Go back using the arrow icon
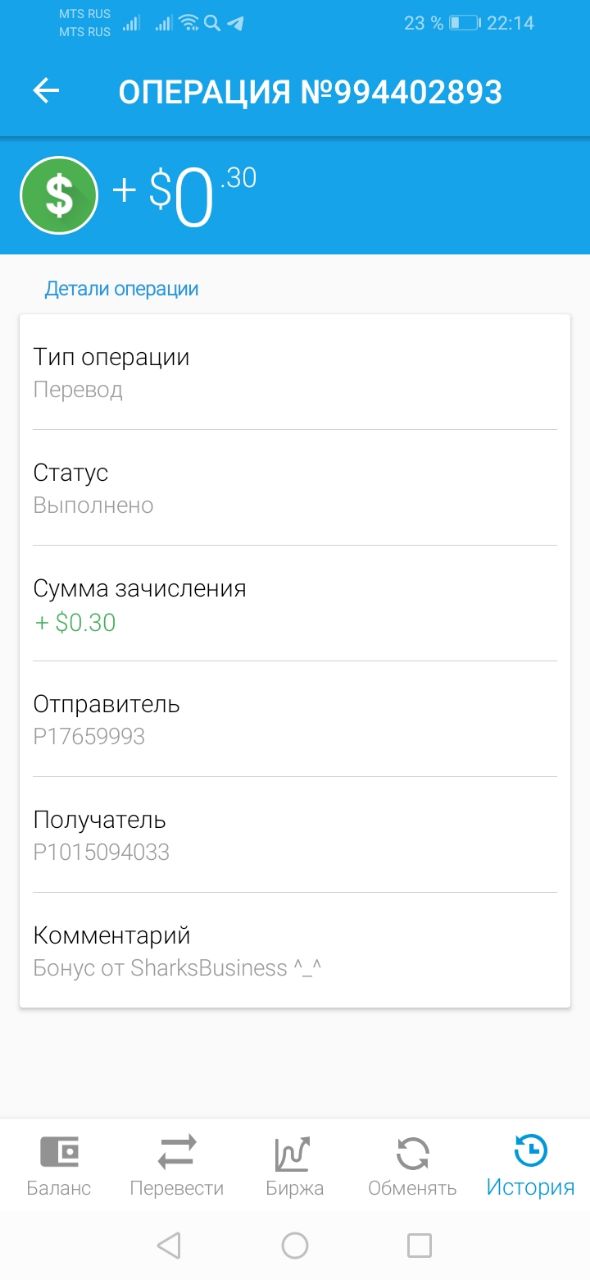The image size is (590, 1280). point(46,91)
